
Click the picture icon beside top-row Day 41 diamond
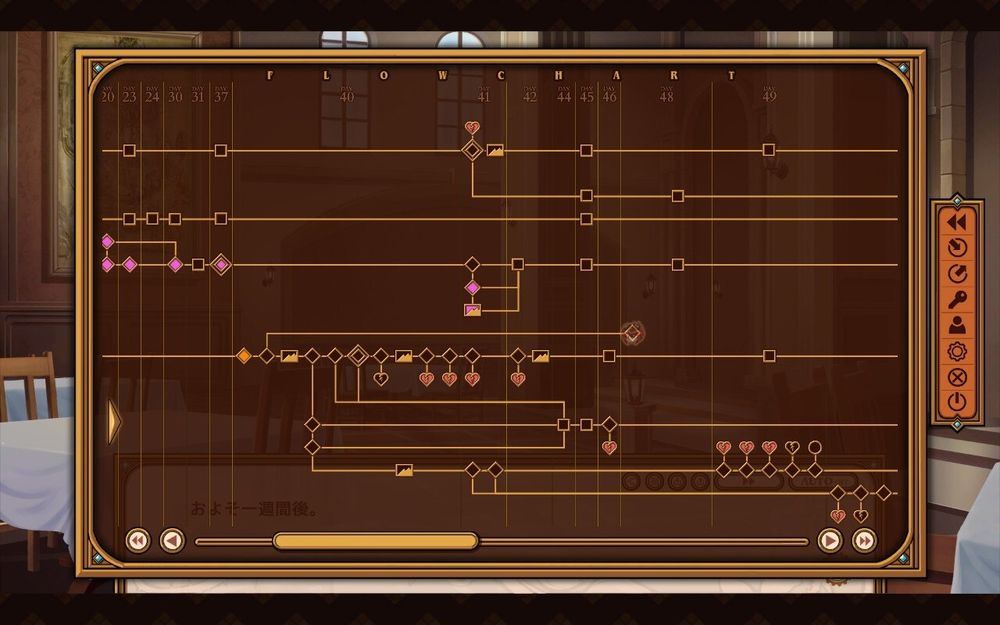pos(495,151)
